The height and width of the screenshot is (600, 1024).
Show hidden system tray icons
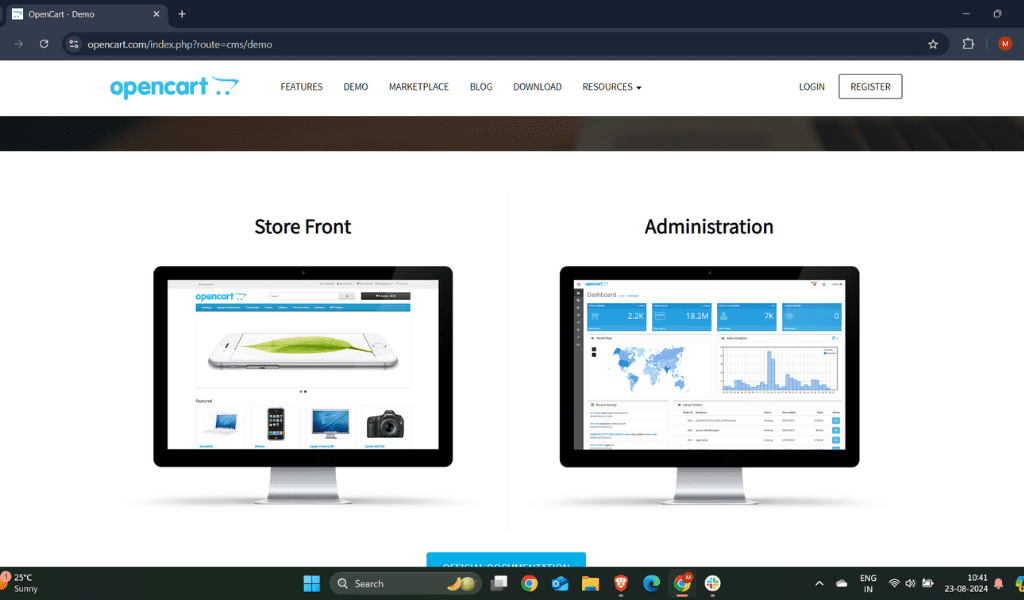click(819, 583)
